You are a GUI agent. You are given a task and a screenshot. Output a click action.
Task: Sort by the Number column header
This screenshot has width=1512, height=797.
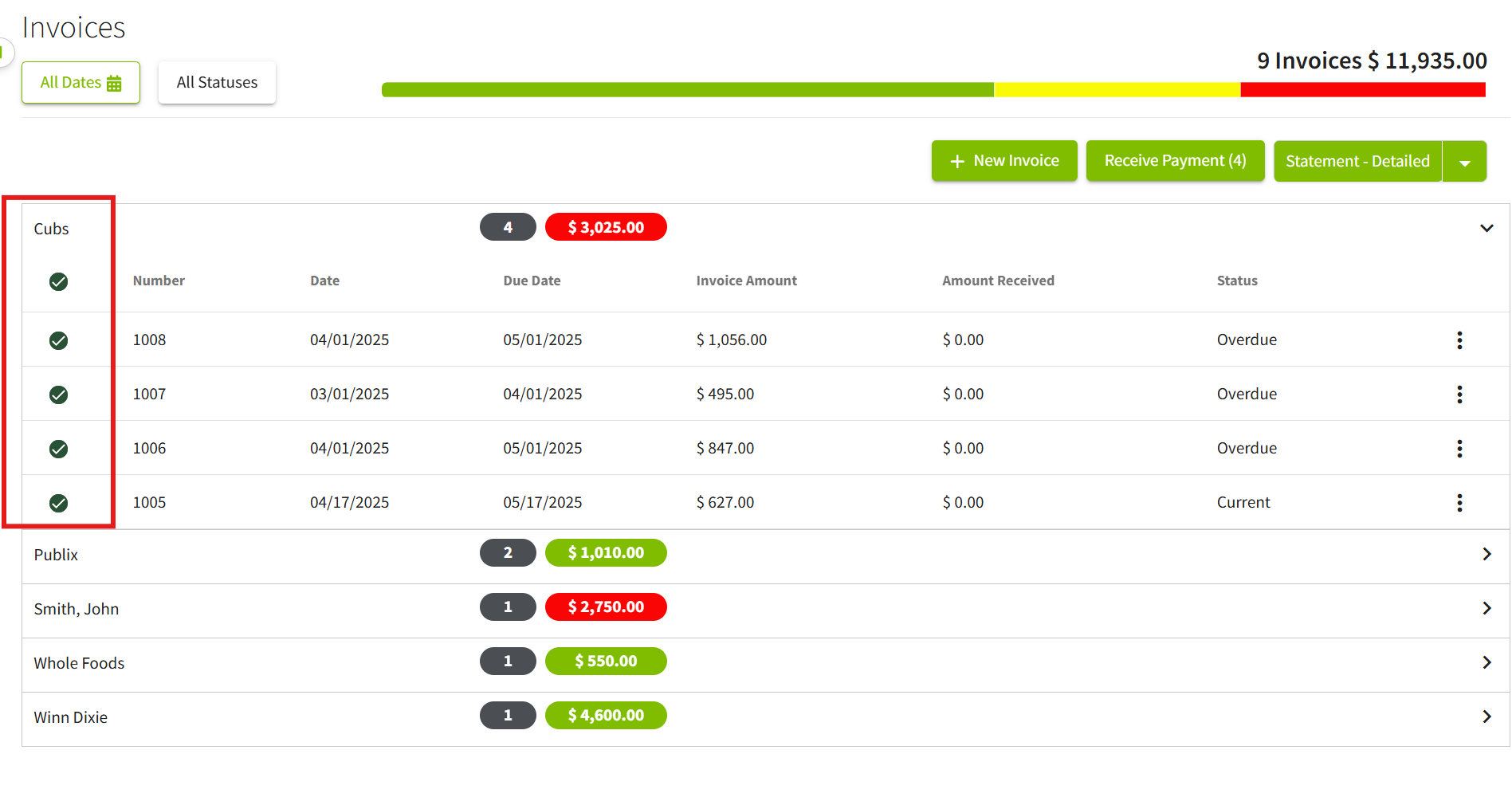(159, 281)
